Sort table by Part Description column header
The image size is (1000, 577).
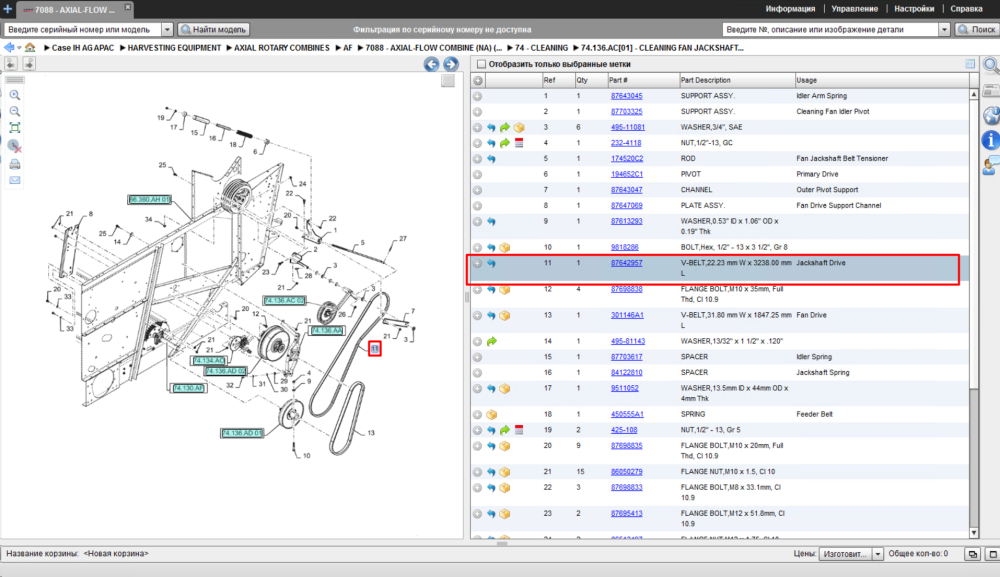[736, 80]
